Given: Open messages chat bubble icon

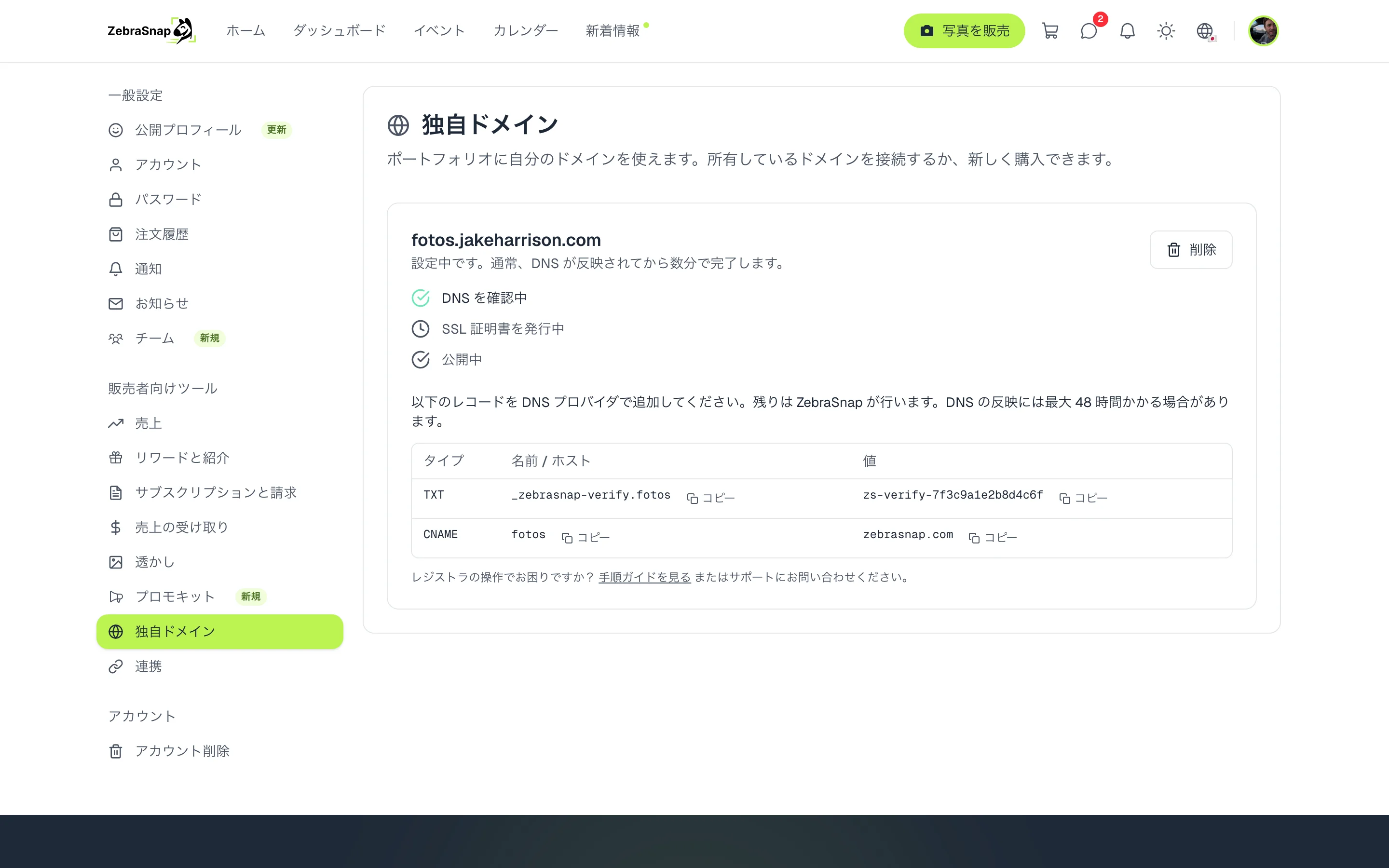Looking at the screenshot, I should click(x=1089, y=31).
